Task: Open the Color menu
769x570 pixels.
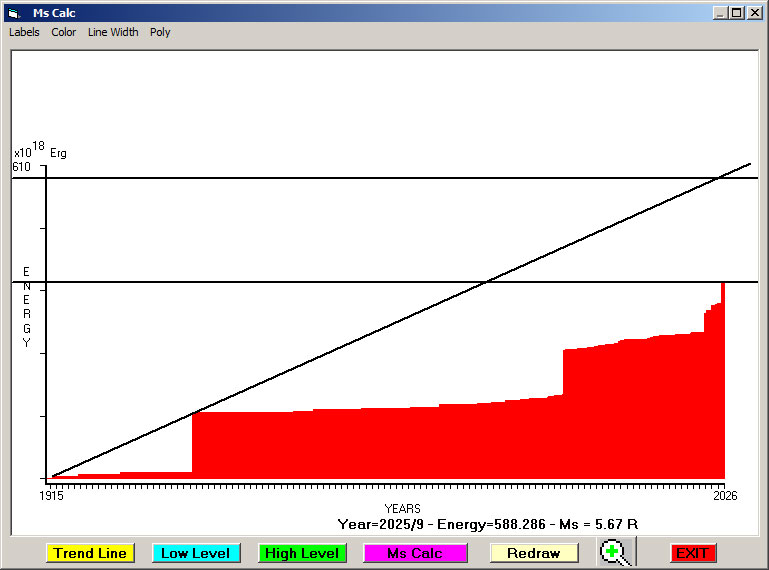Action: point(64,32)
